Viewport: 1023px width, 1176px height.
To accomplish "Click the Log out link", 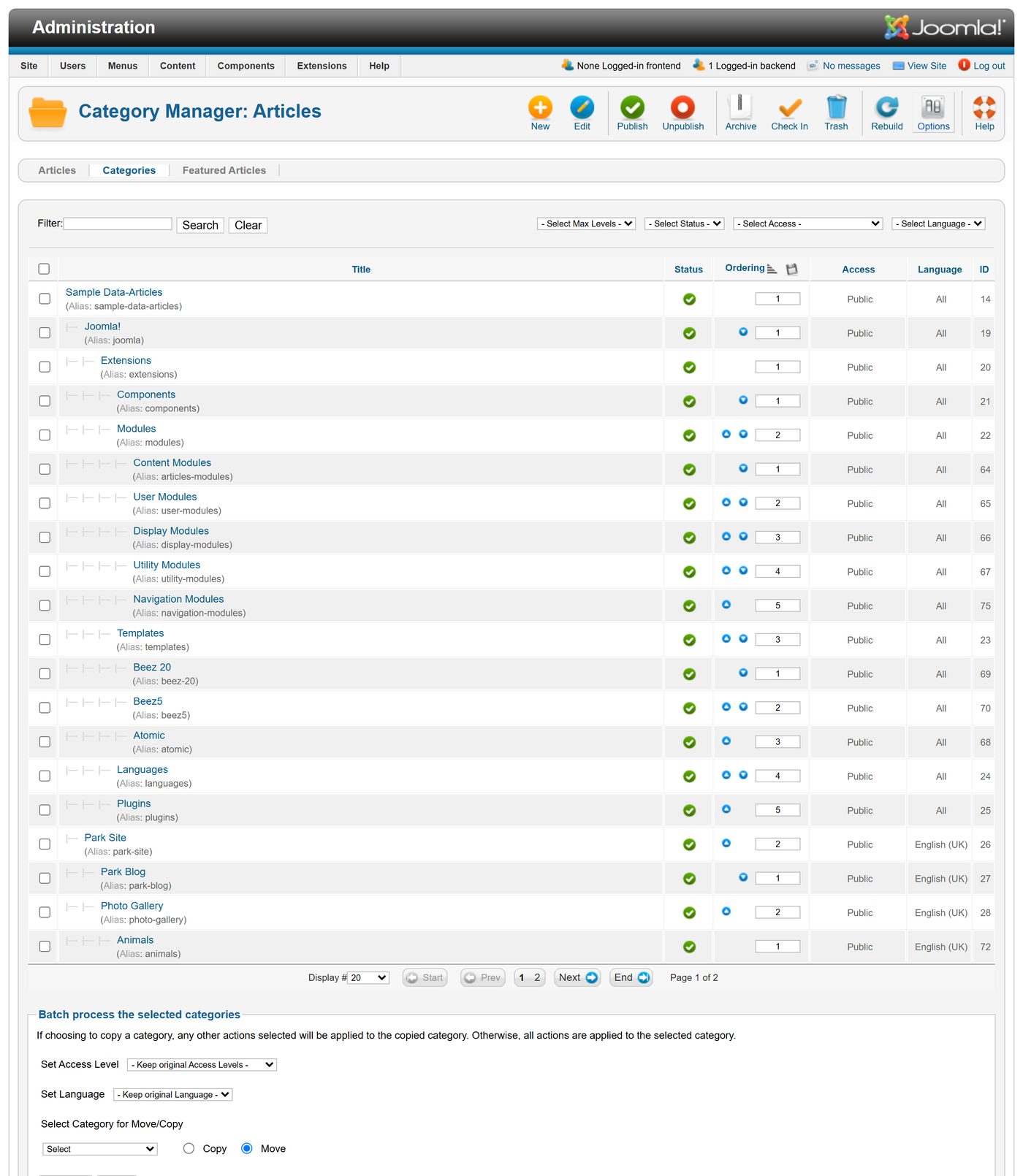I will point(989,66).
